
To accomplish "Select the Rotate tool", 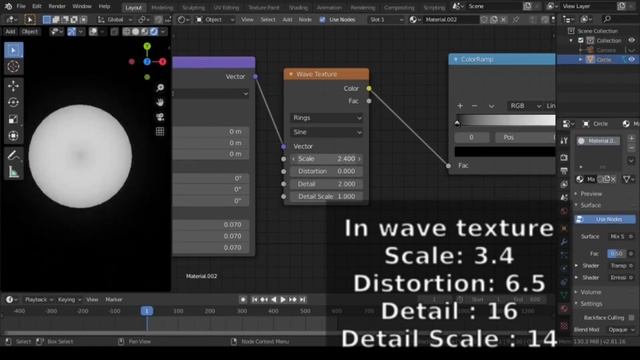I will click(13, 102).
